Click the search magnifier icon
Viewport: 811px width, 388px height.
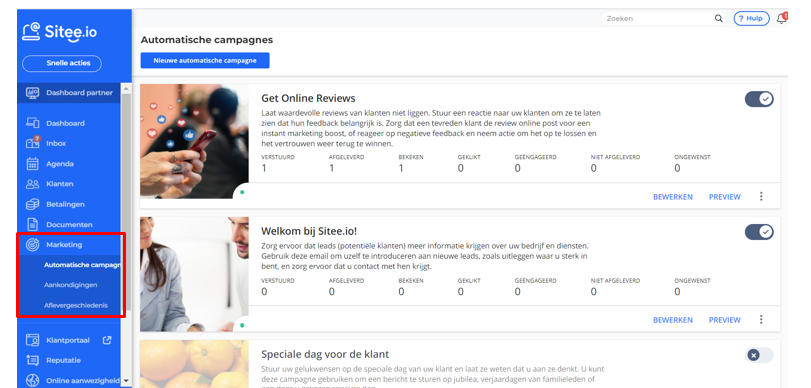coord(718,19)
